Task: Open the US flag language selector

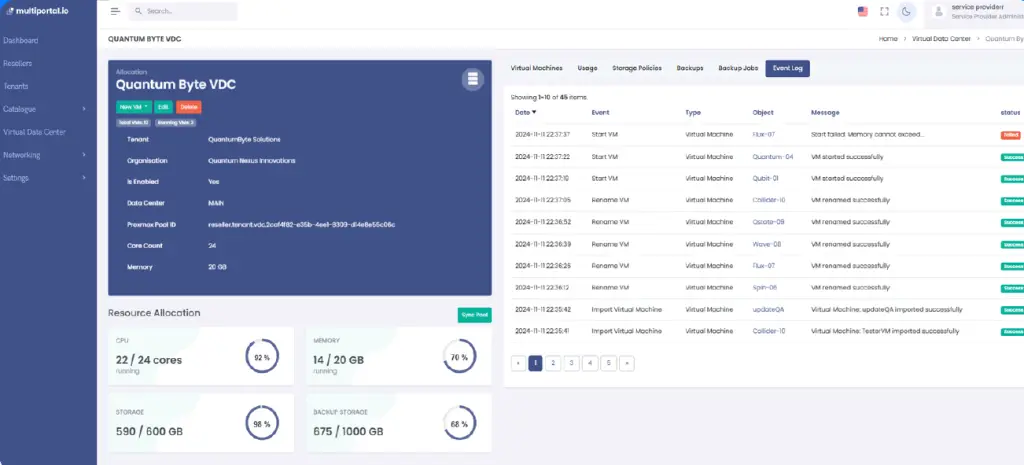Action: tap(863, 11)
